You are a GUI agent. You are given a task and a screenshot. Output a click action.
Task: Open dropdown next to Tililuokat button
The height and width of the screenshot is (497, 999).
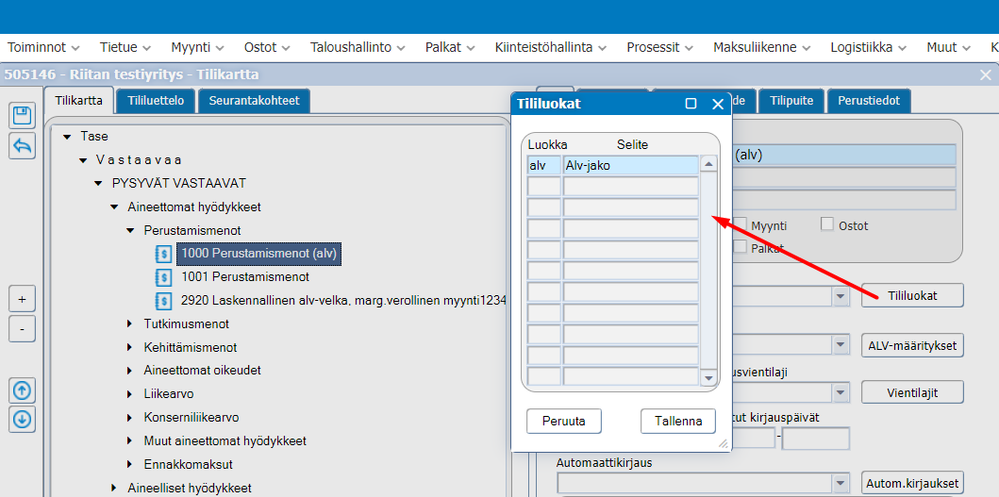[x=841, y=296]
